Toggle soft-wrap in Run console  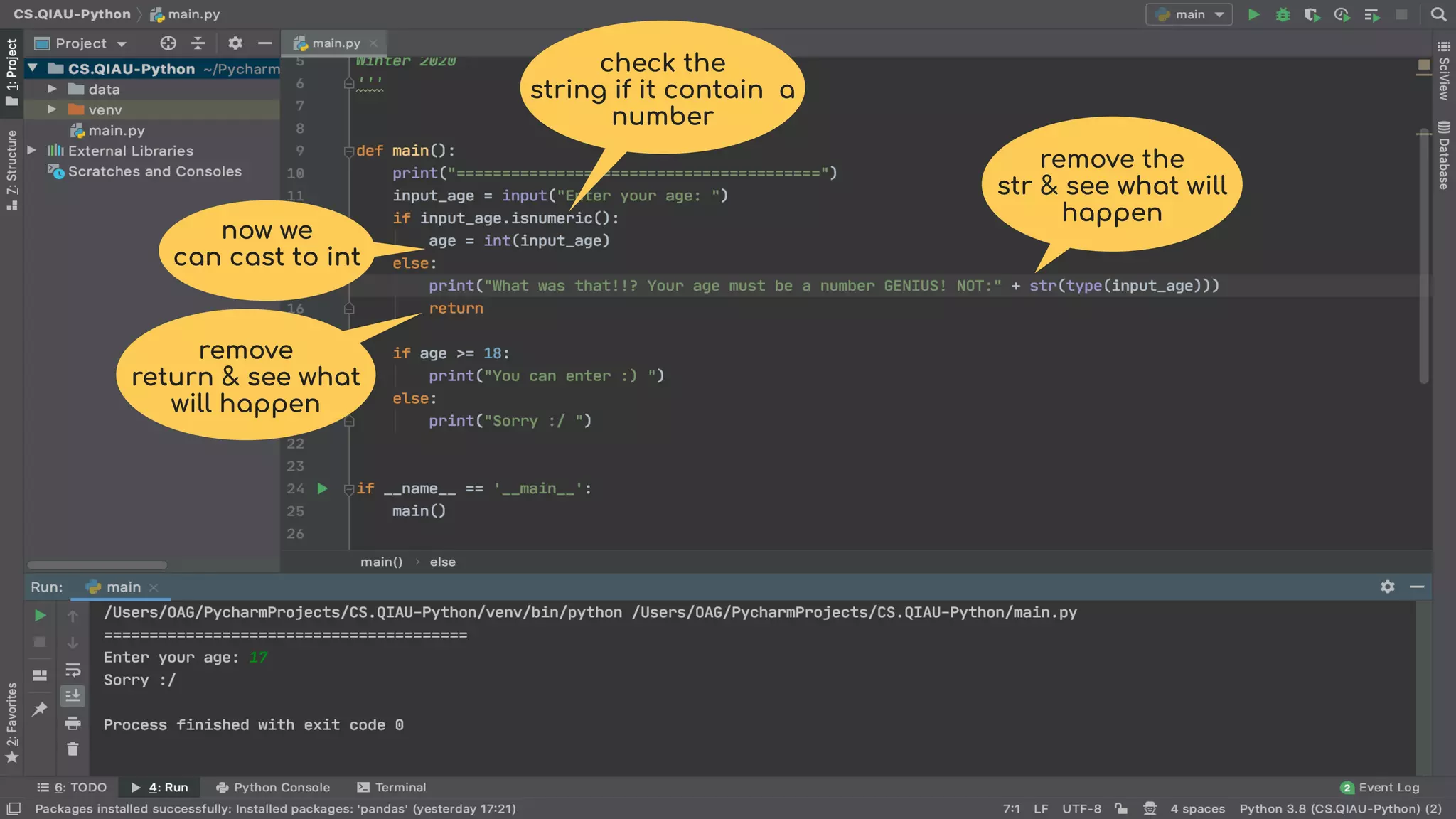(x=73, y=670)
